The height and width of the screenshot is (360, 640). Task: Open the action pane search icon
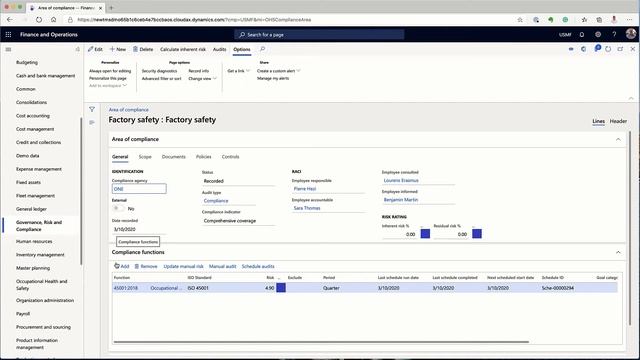(x=262, y=49)
